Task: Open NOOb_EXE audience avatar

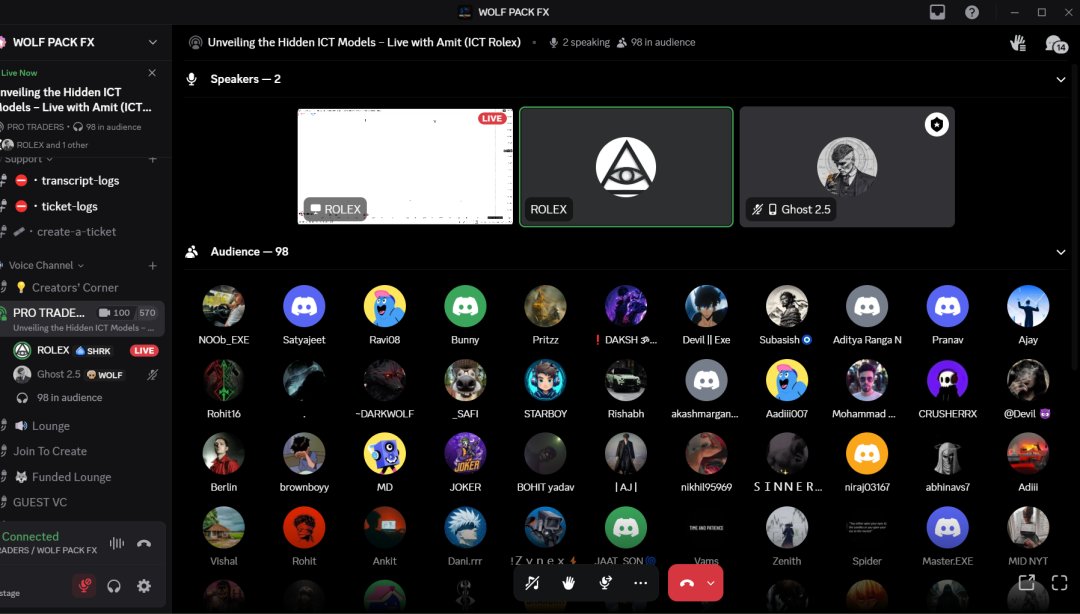Action: pos(223,306)
